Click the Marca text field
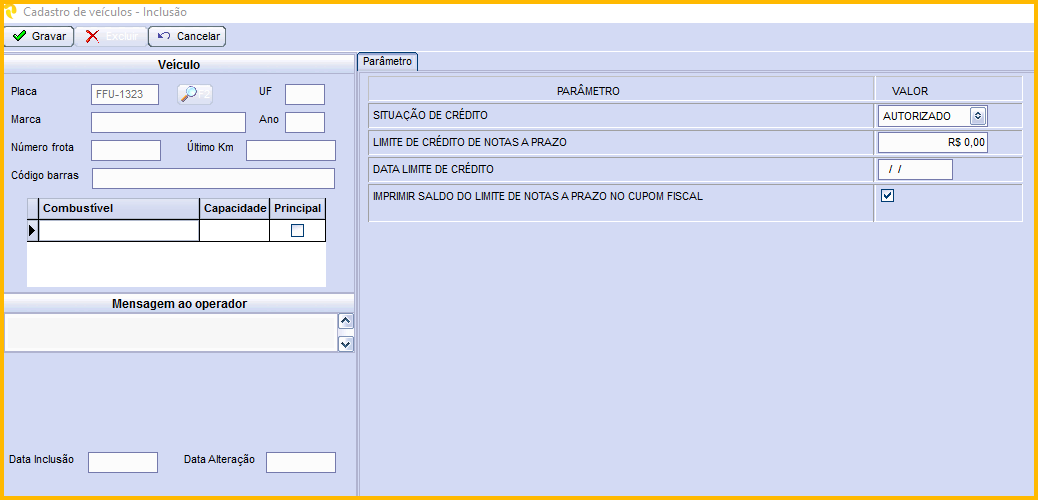Screen dimensions: 1038x500 click(168, 123)
